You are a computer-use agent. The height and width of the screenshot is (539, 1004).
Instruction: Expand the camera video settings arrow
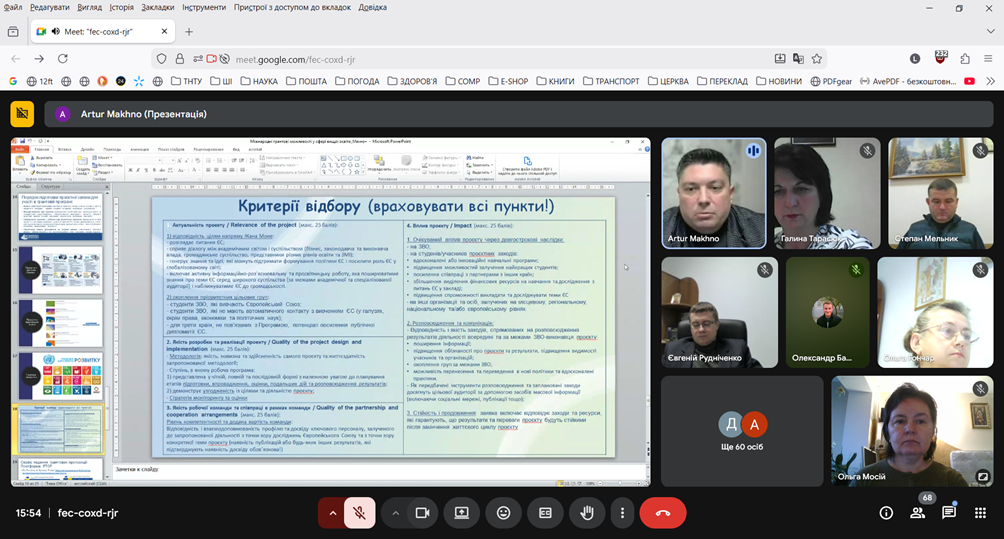(x=396, y=512)
